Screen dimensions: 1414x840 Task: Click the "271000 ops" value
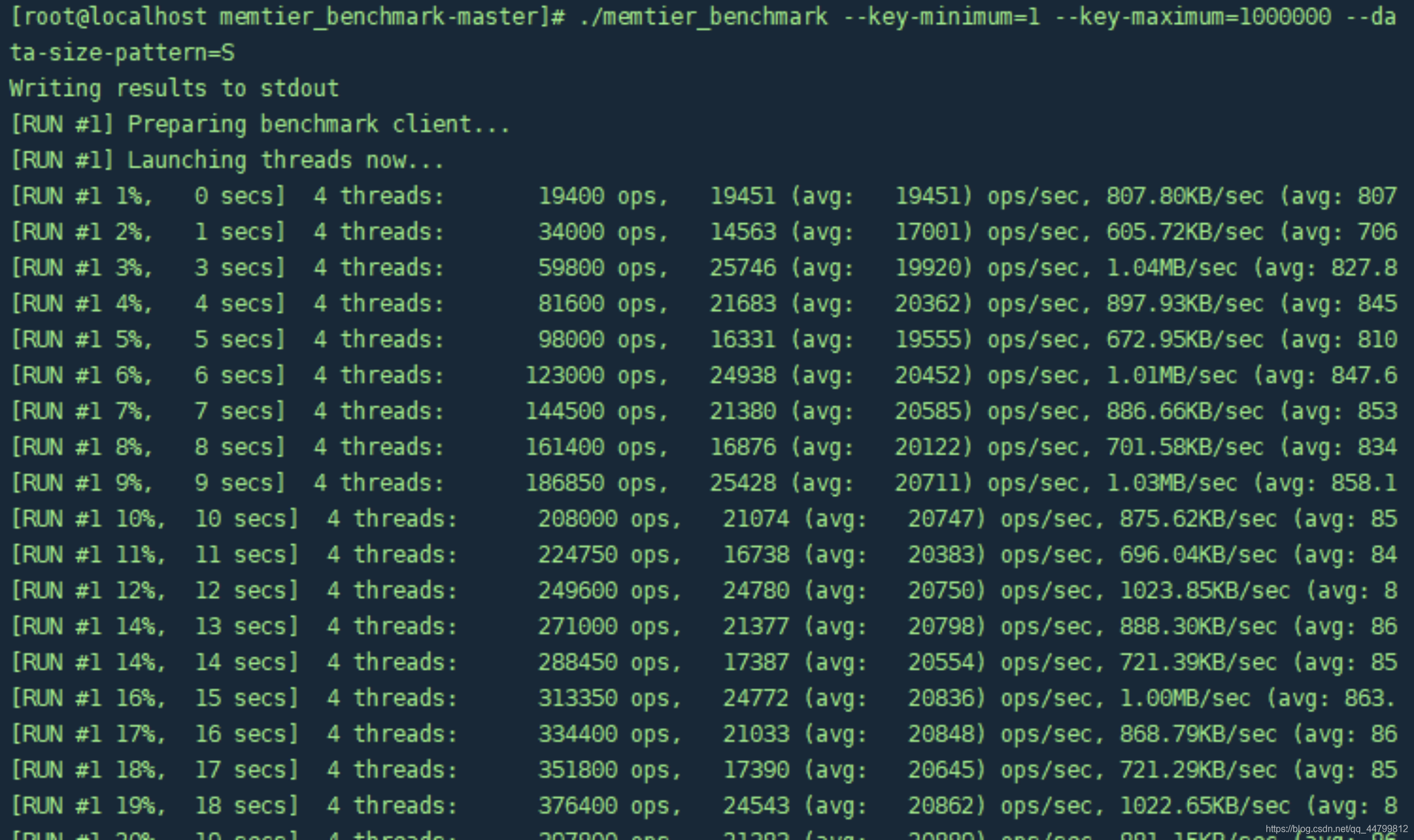coord(609,627)
